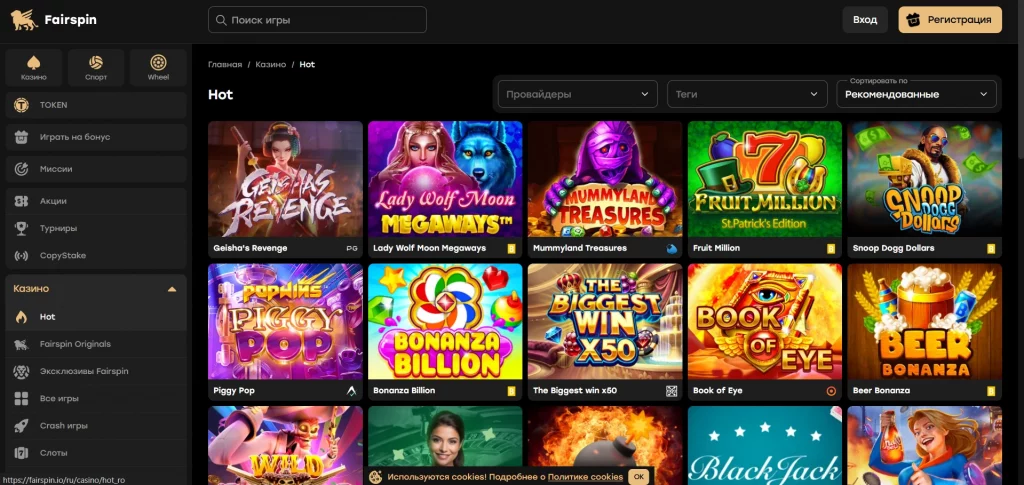
Task: Click the Миссии sidebar label
Action: pyautogui.click(x=56, y=169)
